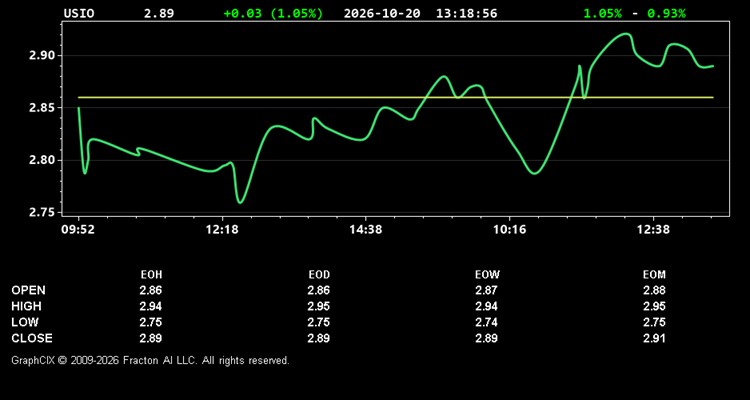Screen dimensions: 750x400
Task: Select the EOD CLOSE value 2.89
Action: point(319,338)
